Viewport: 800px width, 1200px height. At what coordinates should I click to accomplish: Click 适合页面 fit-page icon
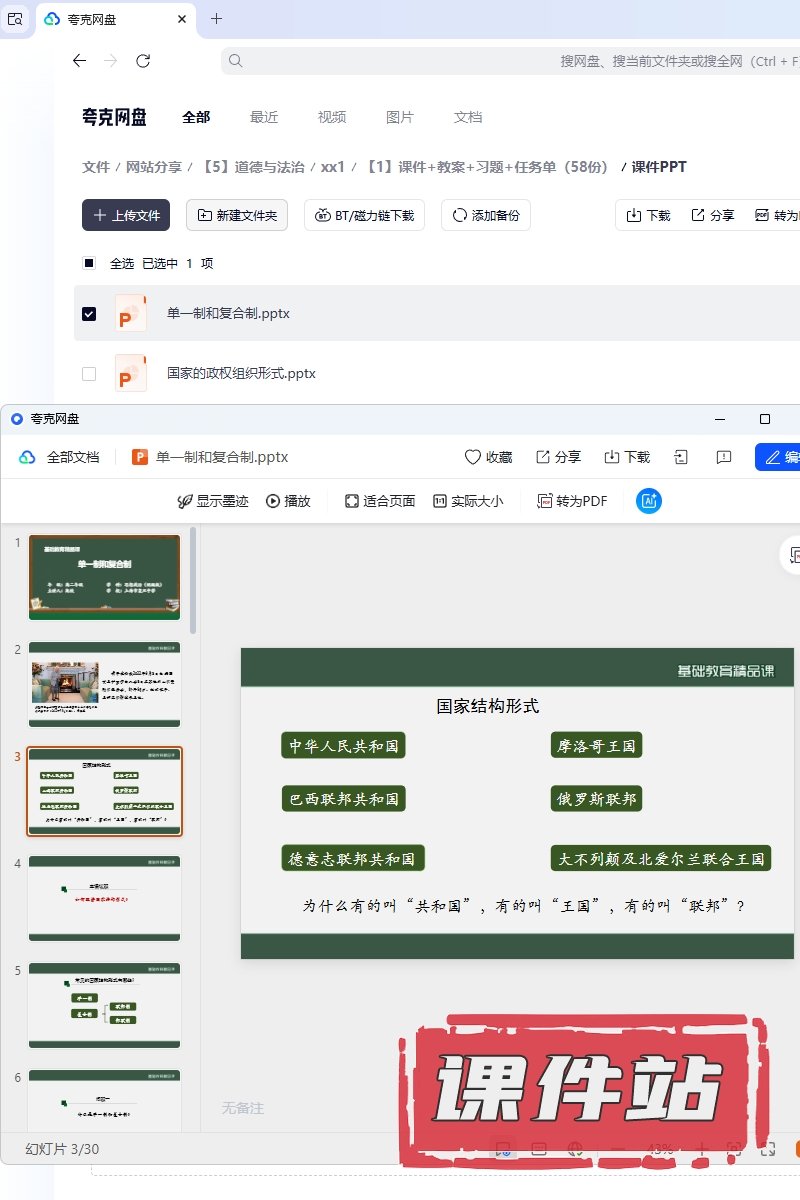click(352, 501)
